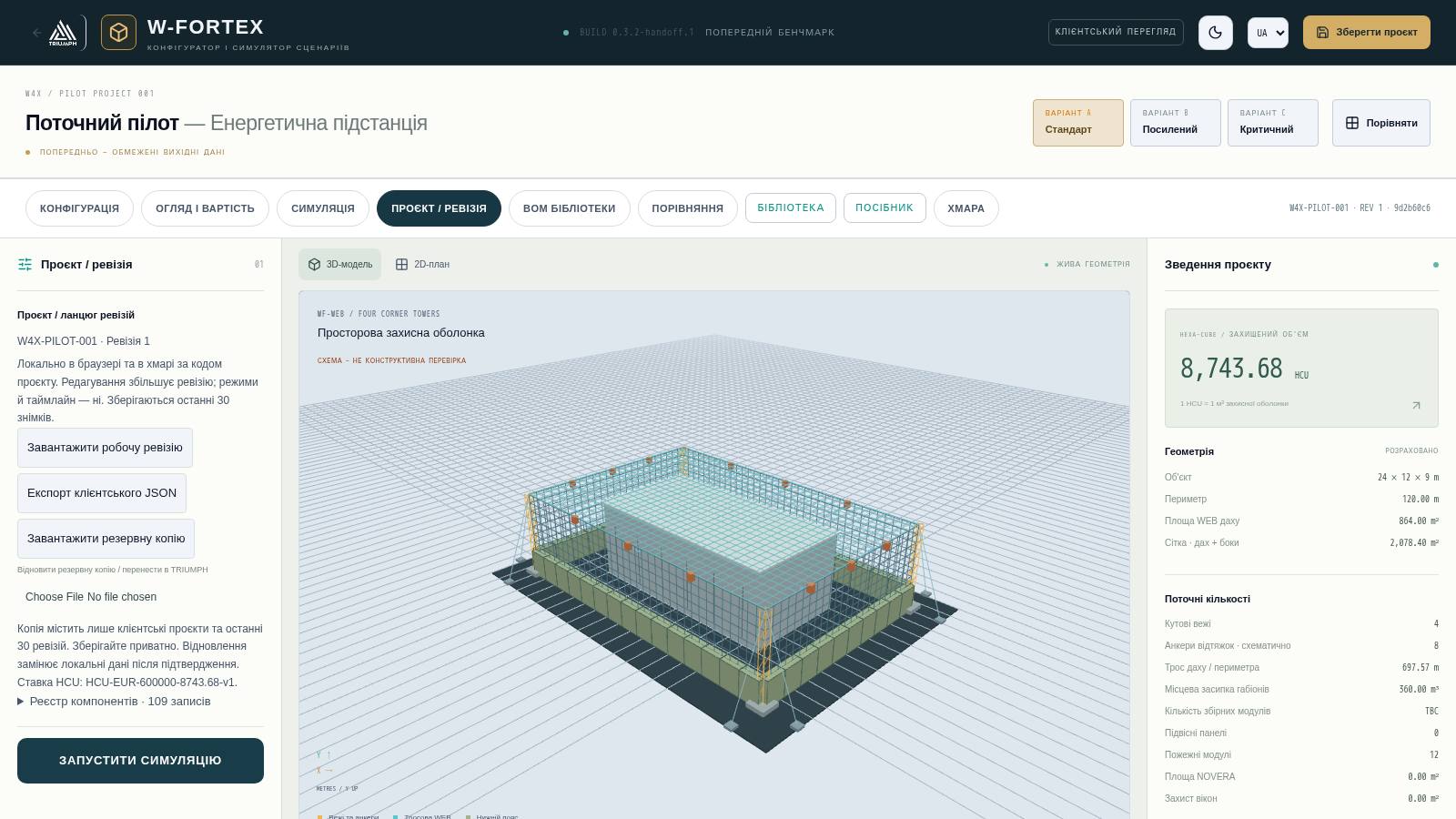Screen dimensions: 1456x819
Task: Open the Бібліотека link
Action: pos(791,207)
